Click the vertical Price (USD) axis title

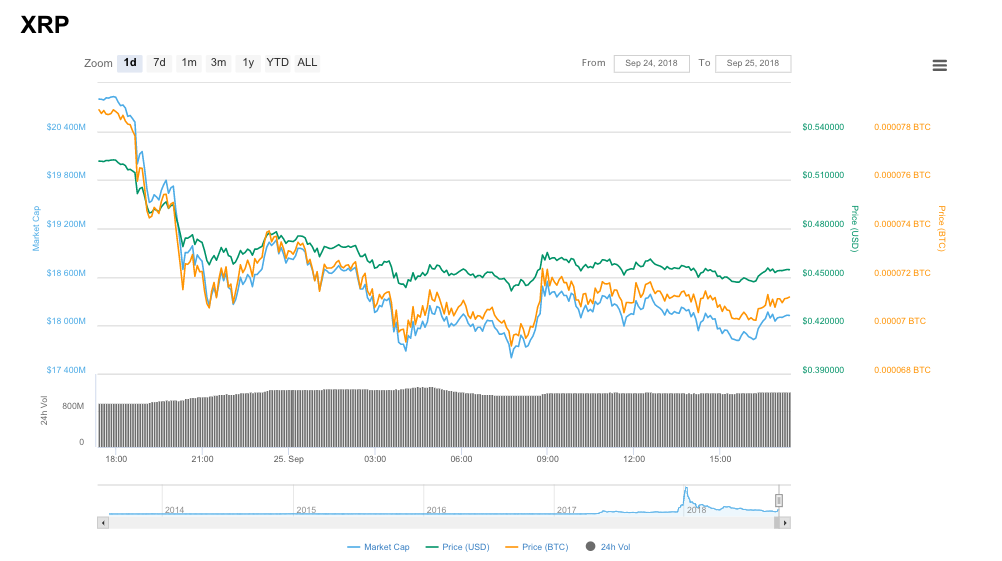pos(854,228)
